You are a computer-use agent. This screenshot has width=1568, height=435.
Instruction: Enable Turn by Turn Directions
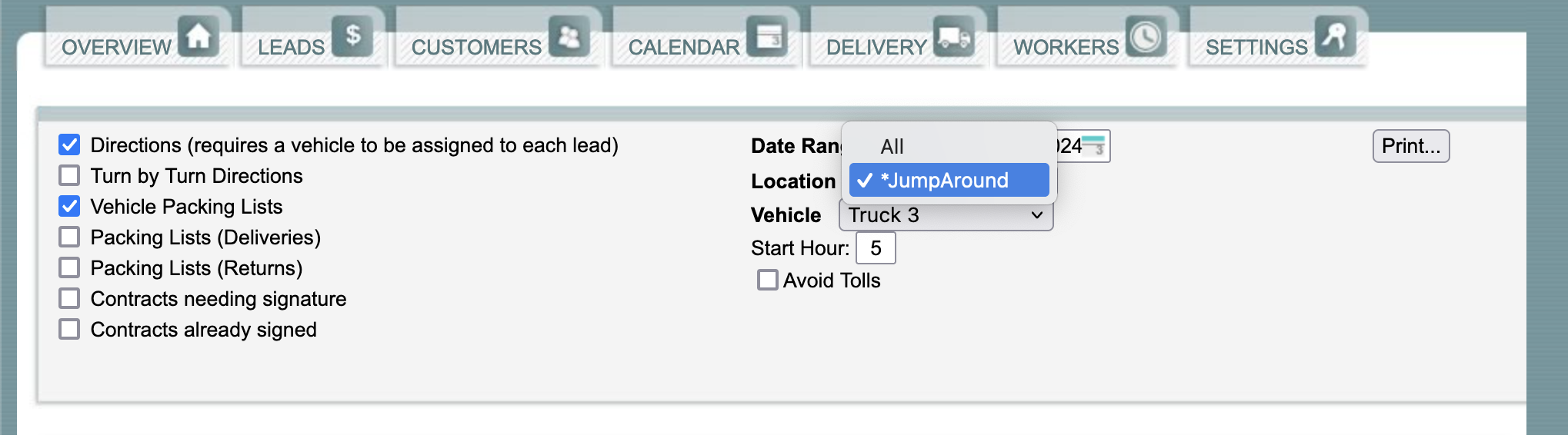[x=69, y=175]
